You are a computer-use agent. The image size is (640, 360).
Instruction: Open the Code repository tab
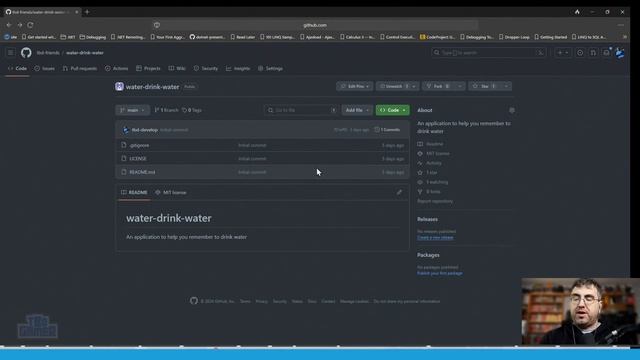click(18, 69)
